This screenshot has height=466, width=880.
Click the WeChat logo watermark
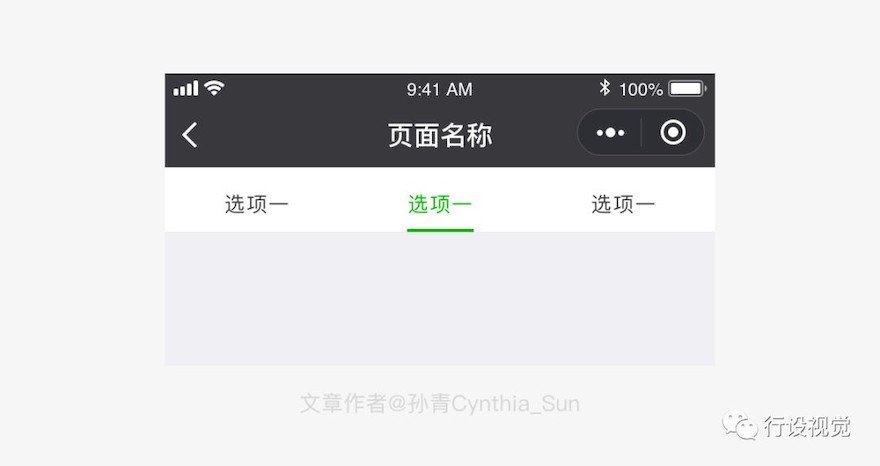point(740,426)
